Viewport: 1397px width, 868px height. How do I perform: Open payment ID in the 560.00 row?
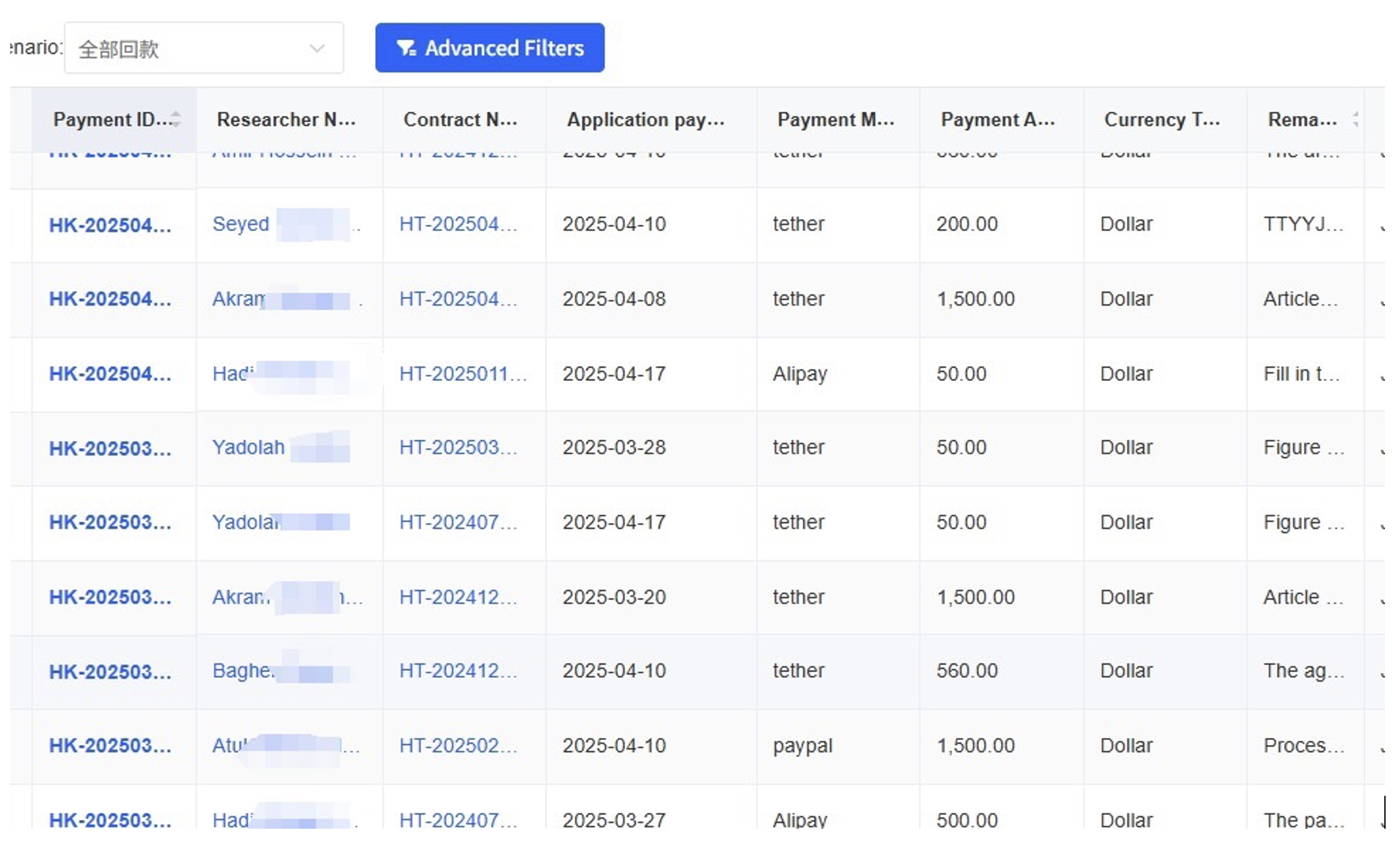point(110,672)
